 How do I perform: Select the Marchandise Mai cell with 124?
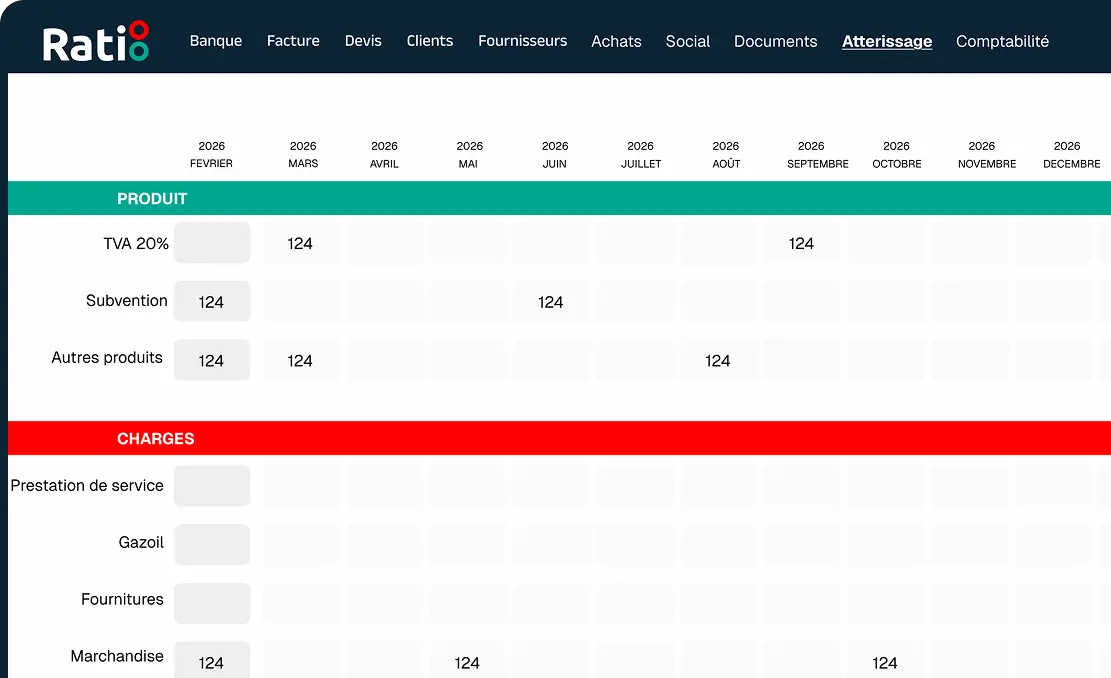pos(468,660)
